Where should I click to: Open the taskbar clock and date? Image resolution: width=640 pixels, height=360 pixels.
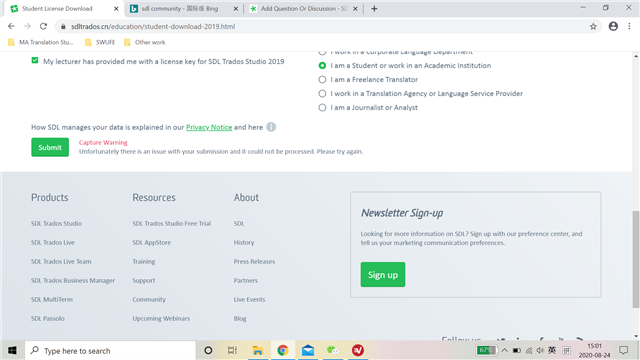(x=594, y=350)
